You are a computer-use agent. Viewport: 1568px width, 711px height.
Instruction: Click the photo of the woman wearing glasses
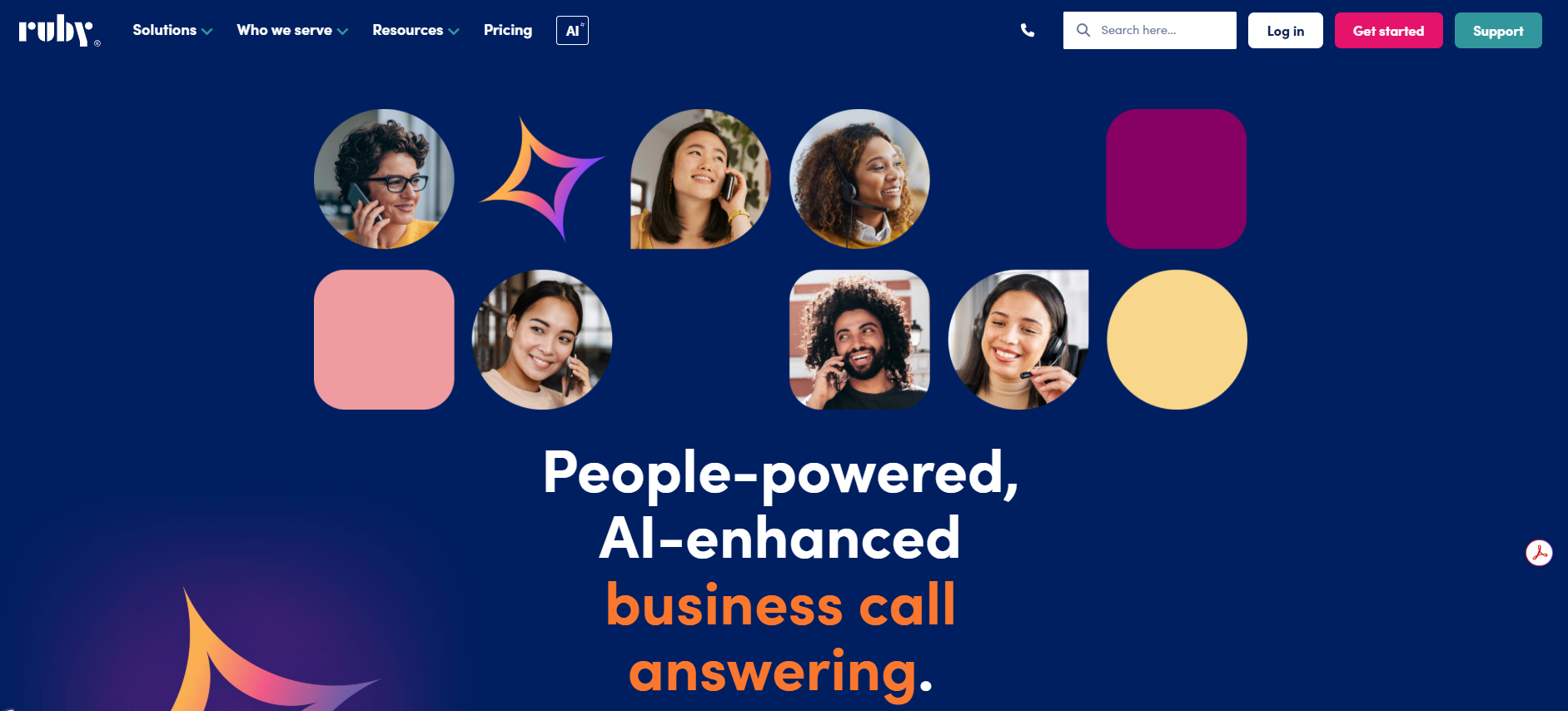(x=384, y=179)
